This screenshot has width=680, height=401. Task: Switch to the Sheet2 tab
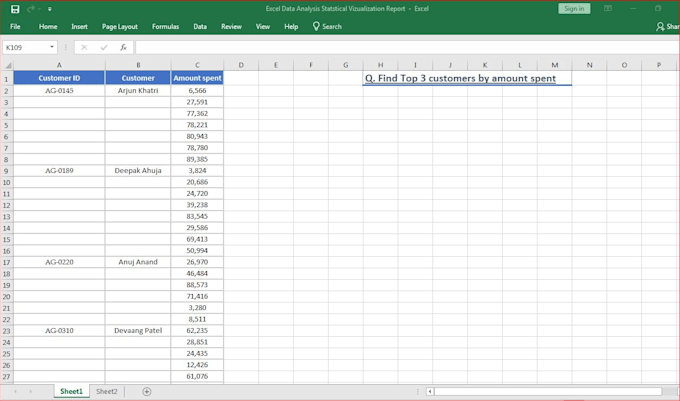[x=106, y=391]
